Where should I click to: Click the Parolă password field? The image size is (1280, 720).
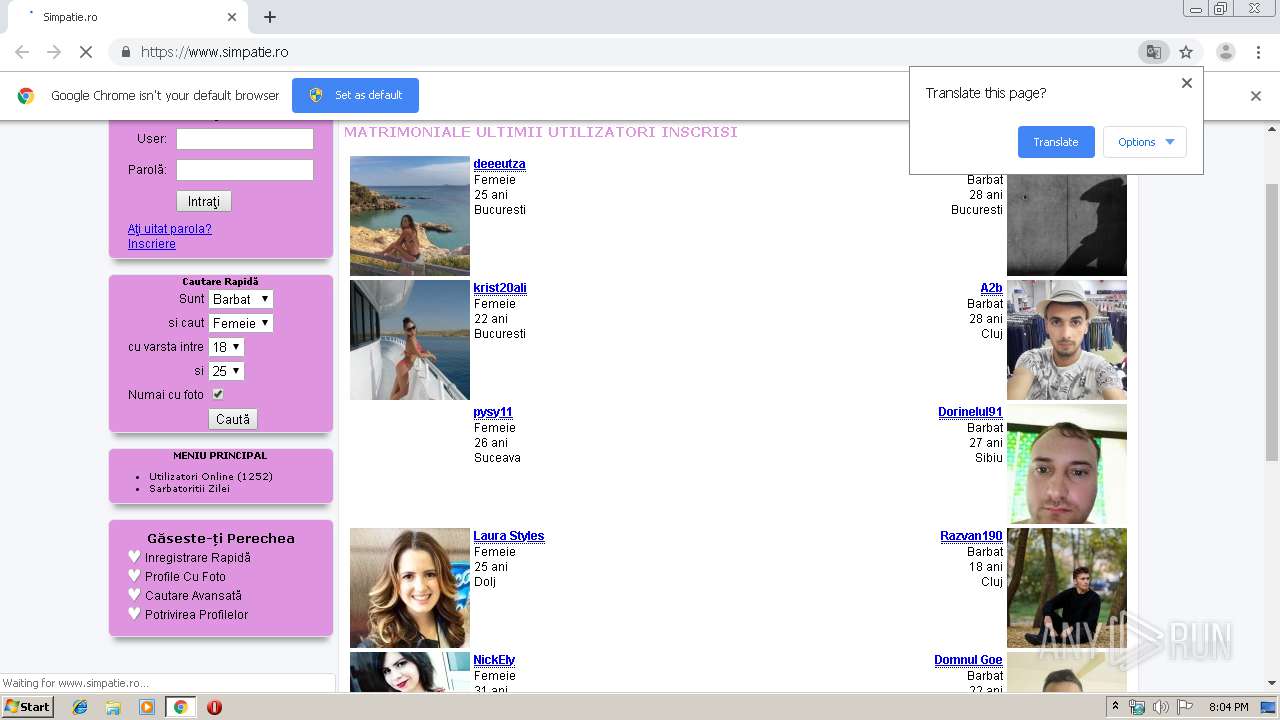[x=245, y=170]
